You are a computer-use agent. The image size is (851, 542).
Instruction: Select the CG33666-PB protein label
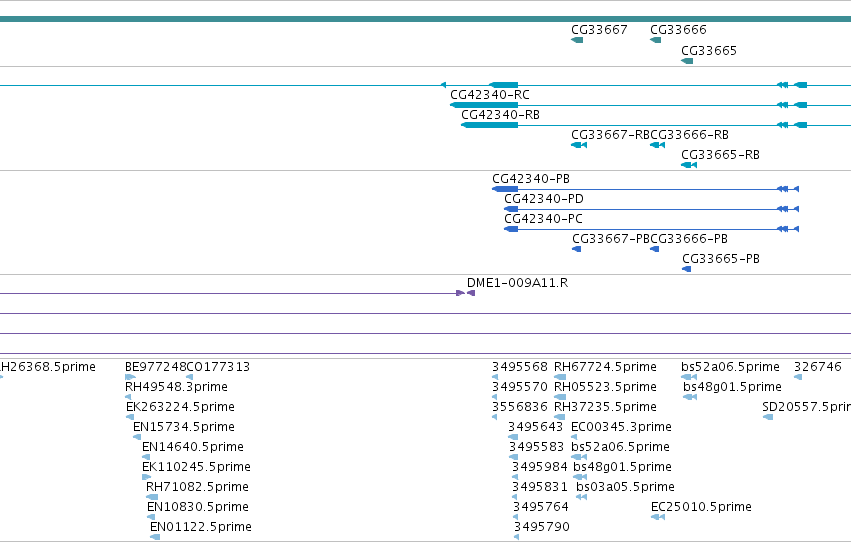pos(689,239)
